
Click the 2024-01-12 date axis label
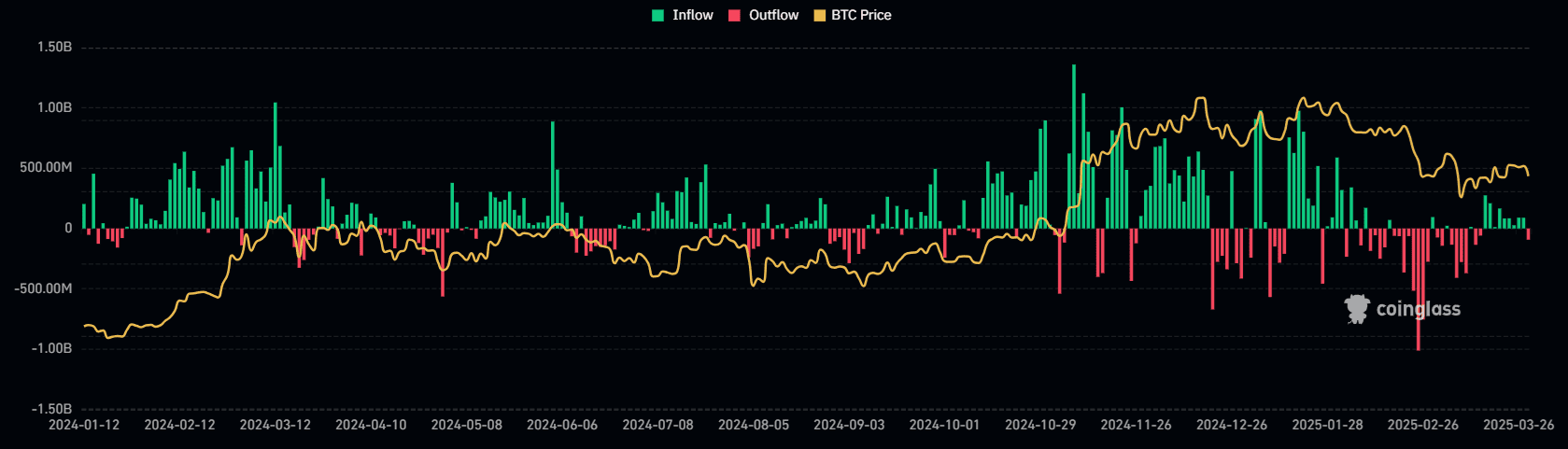click(x=84, y=425)
